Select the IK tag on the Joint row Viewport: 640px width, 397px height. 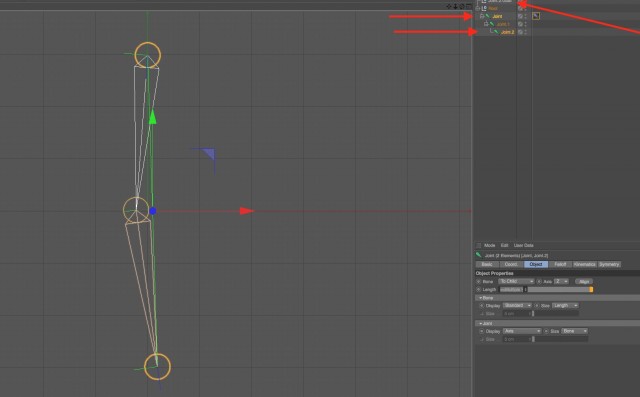[x=536, y=16]
